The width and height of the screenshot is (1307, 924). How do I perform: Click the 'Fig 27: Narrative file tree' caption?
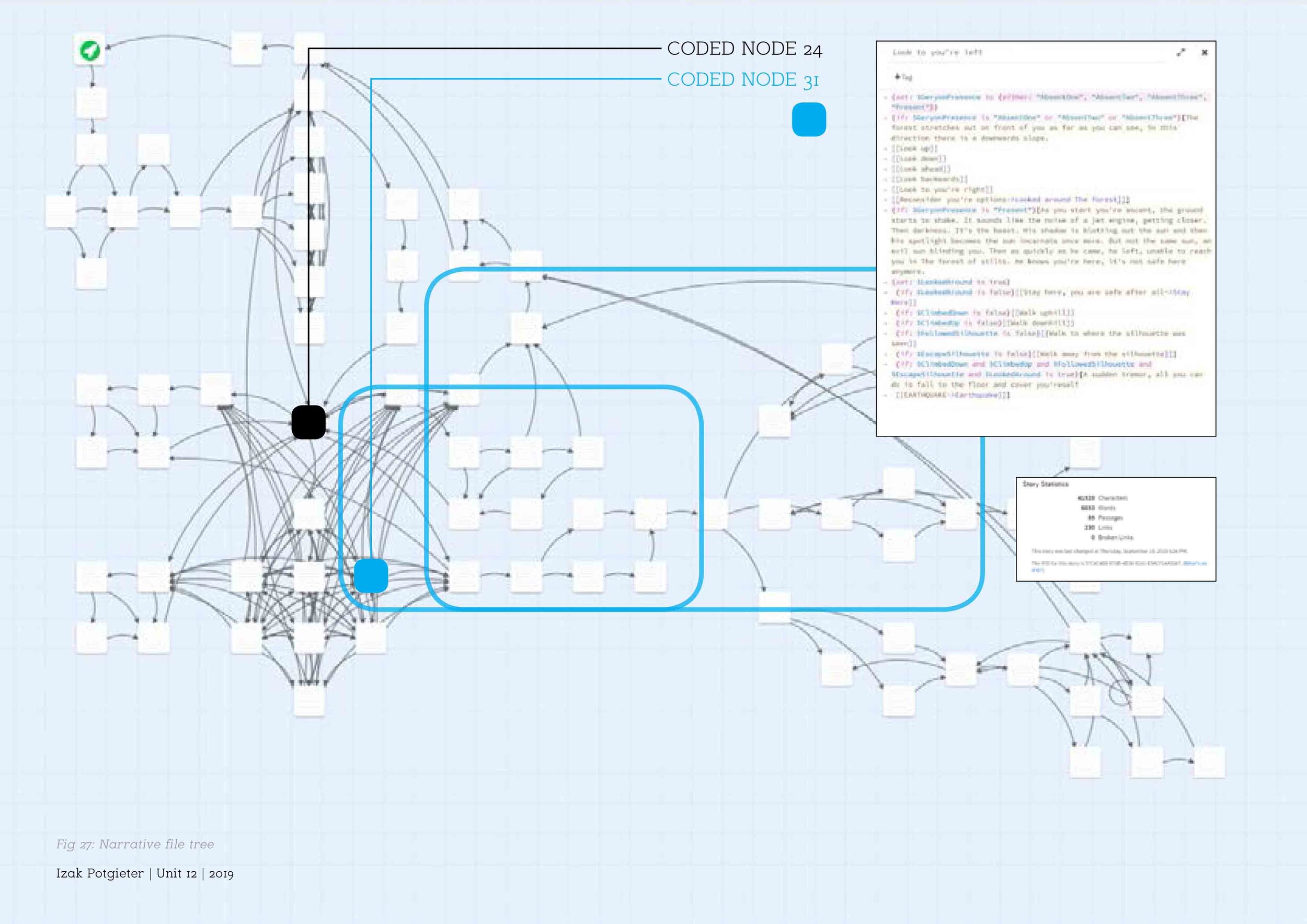[135, 845]
